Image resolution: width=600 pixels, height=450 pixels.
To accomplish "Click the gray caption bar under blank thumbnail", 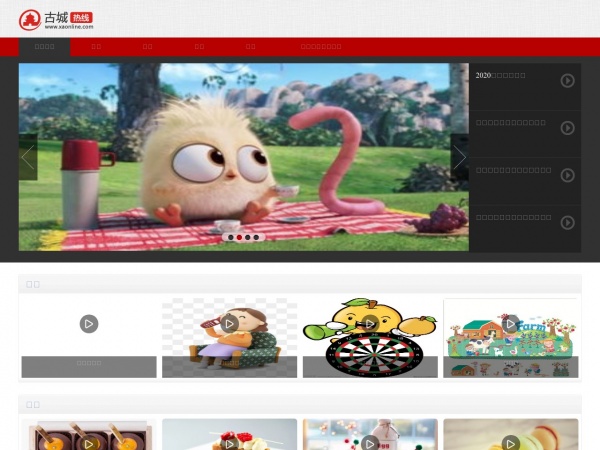I will click(89, 367).
